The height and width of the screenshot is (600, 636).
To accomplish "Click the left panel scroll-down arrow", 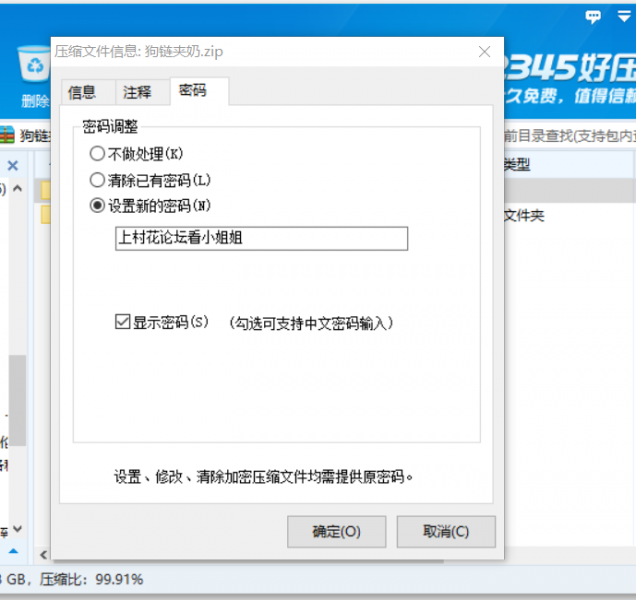I will (17, 529).
